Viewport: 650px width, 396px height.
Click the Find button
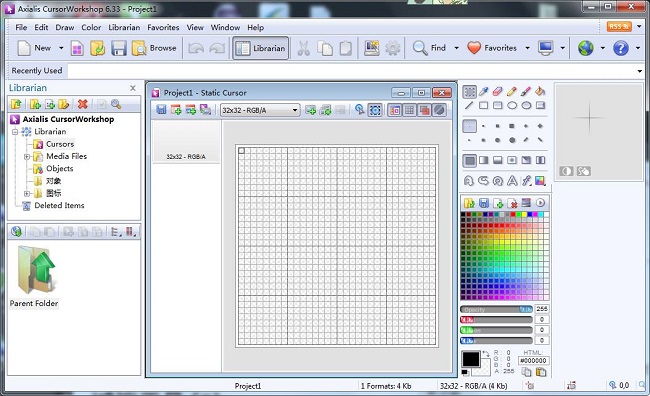tap(429, 48)
